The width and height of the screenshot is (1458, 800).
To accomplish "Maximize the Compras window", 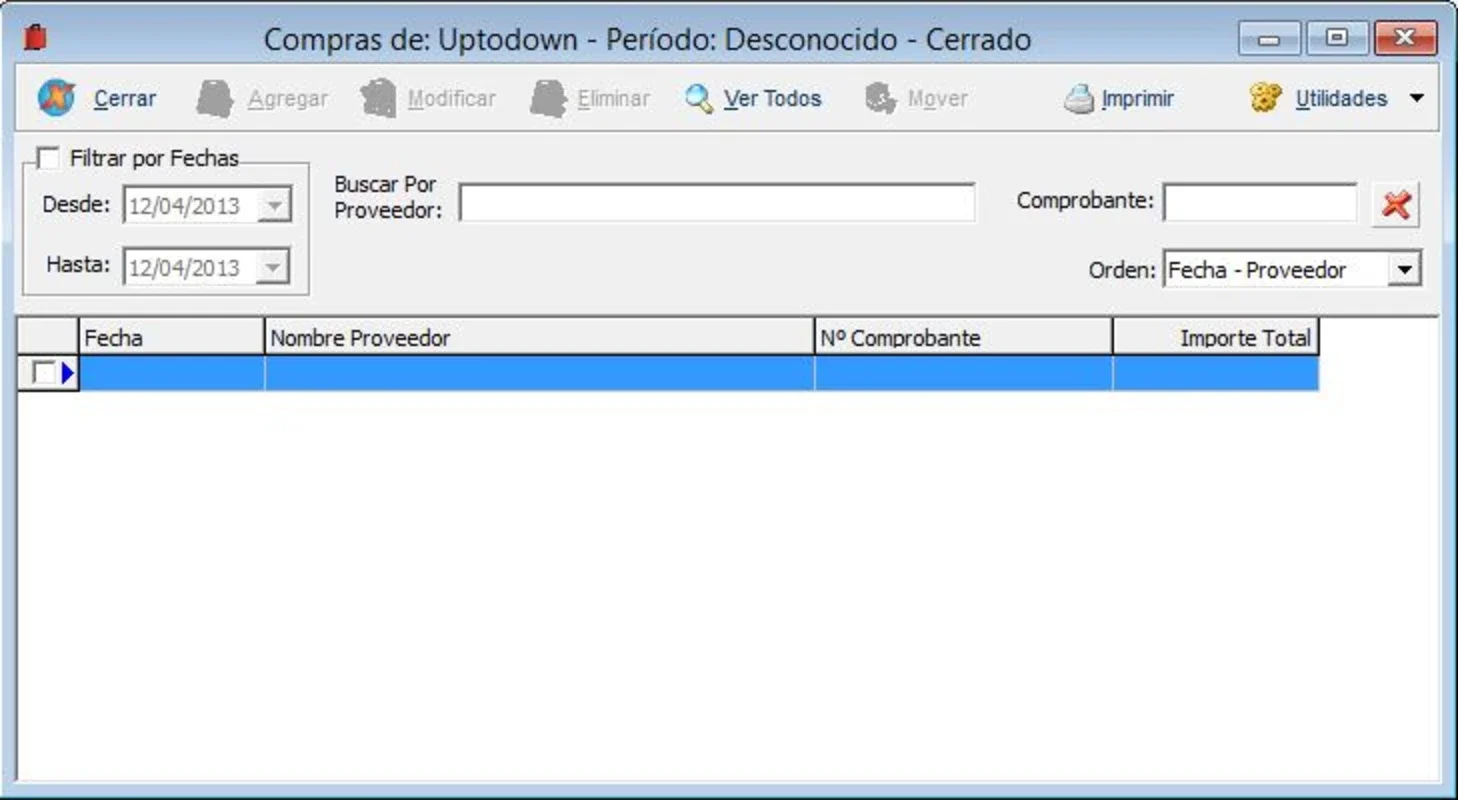I will tap(1337, 39).
